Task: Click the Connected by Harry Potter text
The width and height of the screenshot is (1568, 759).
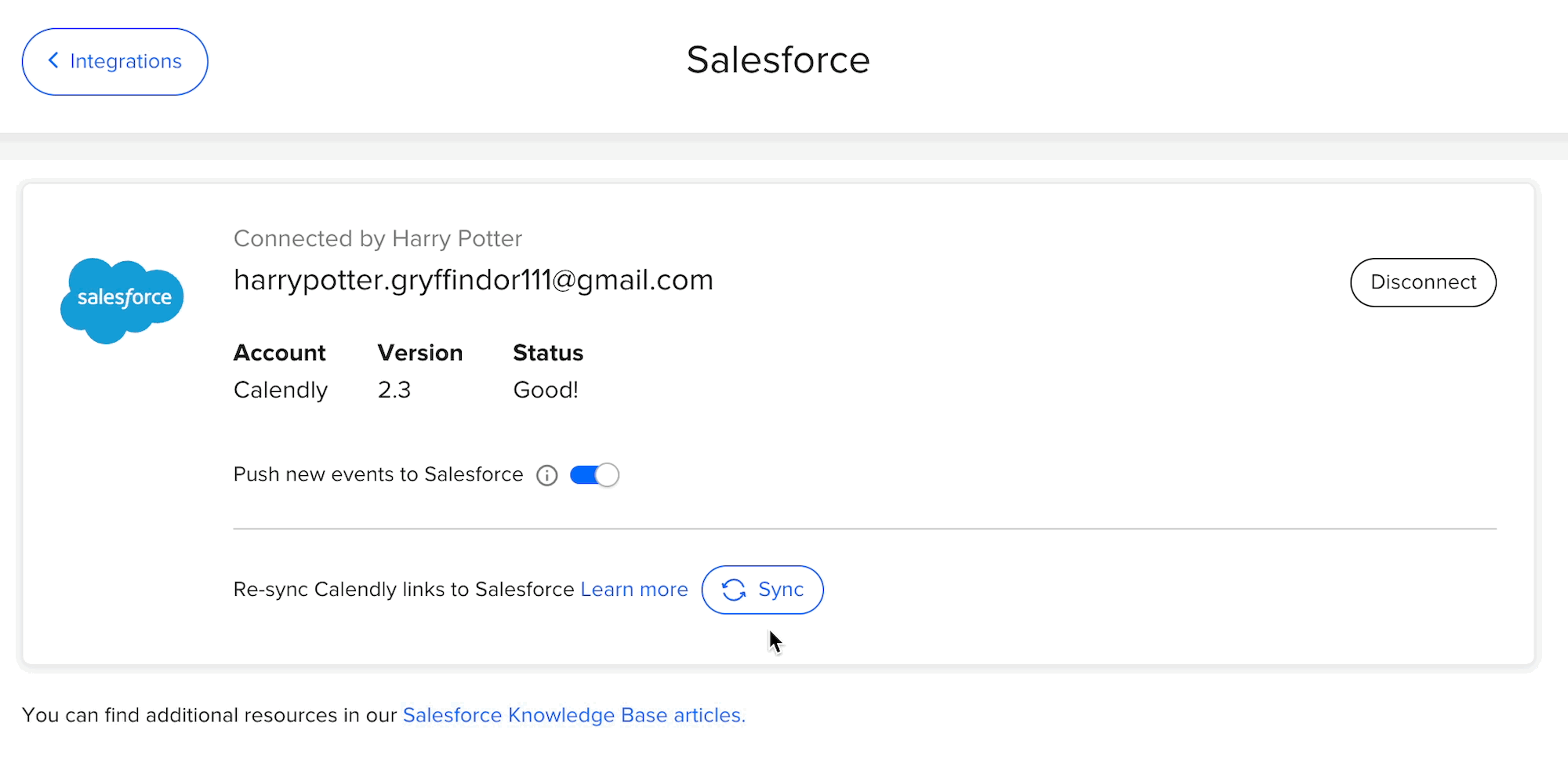Action: point(378,238)
